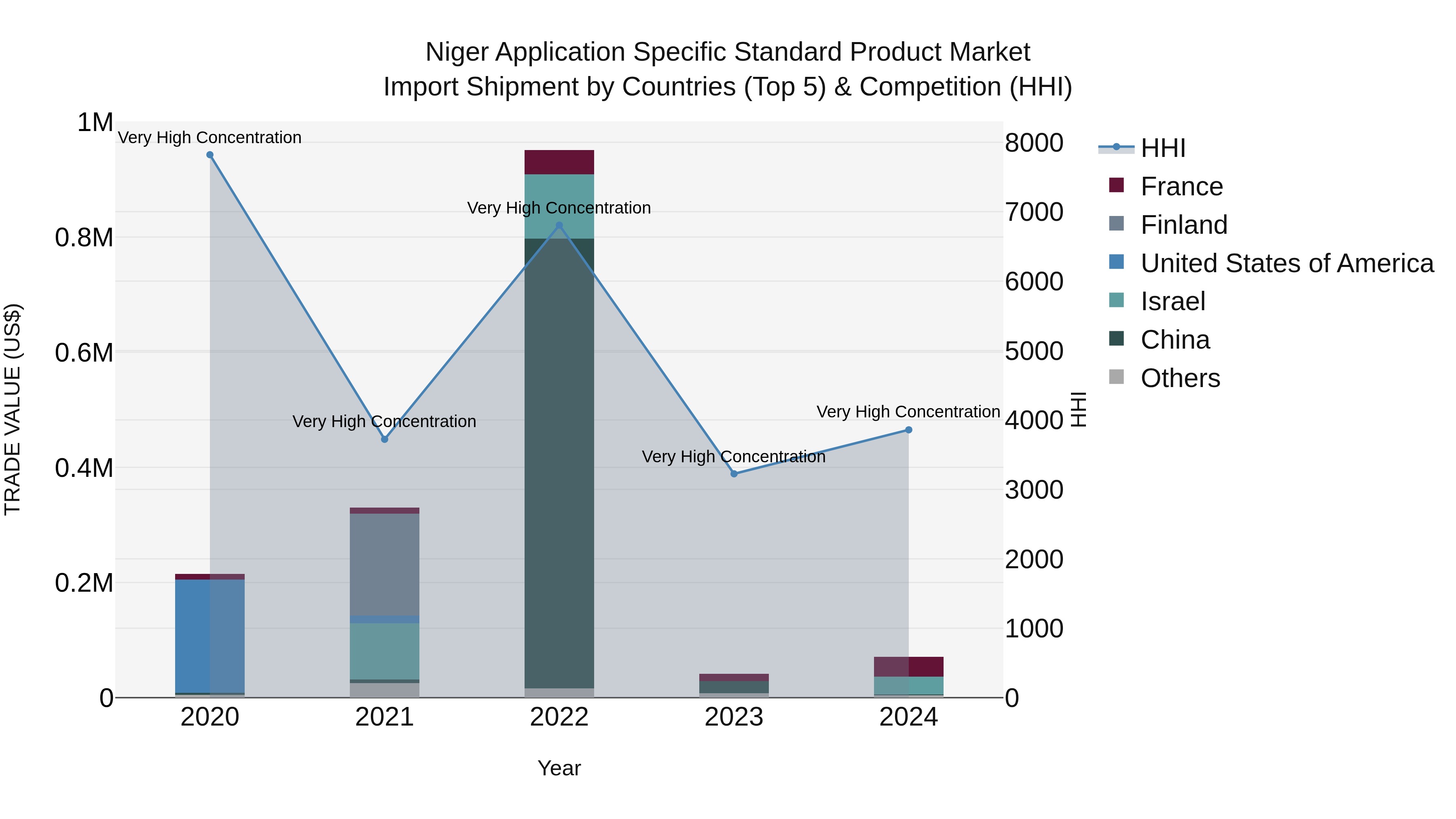Click the 7000 right axis tick label
Image resolution: width=1456 pixels, height=819 pixels.
point(1034,212)
